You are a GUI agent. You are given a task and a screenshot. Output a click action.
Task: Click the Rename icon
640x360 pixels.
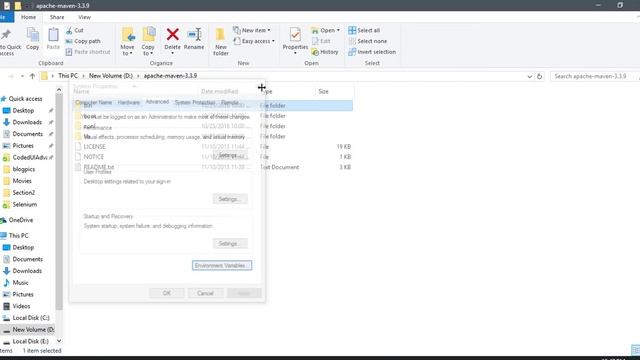194,34
